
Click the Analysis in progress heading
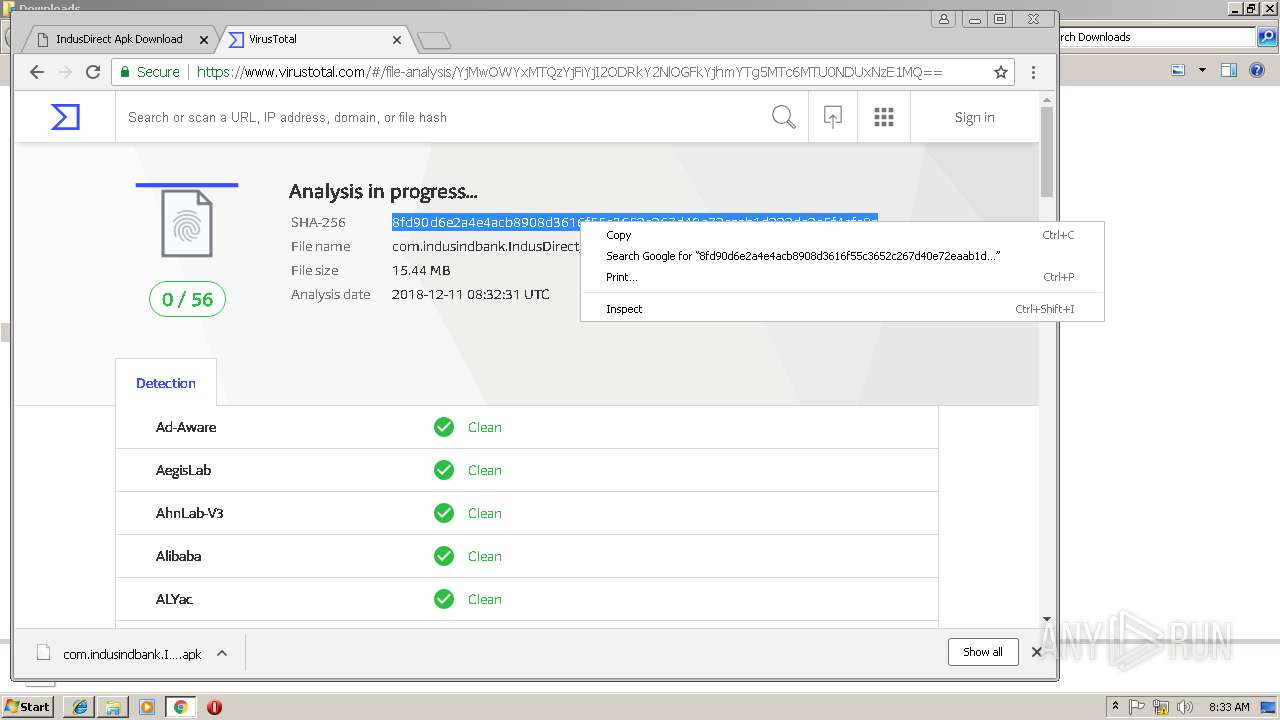pyautogui.click(x=383, y=192)
